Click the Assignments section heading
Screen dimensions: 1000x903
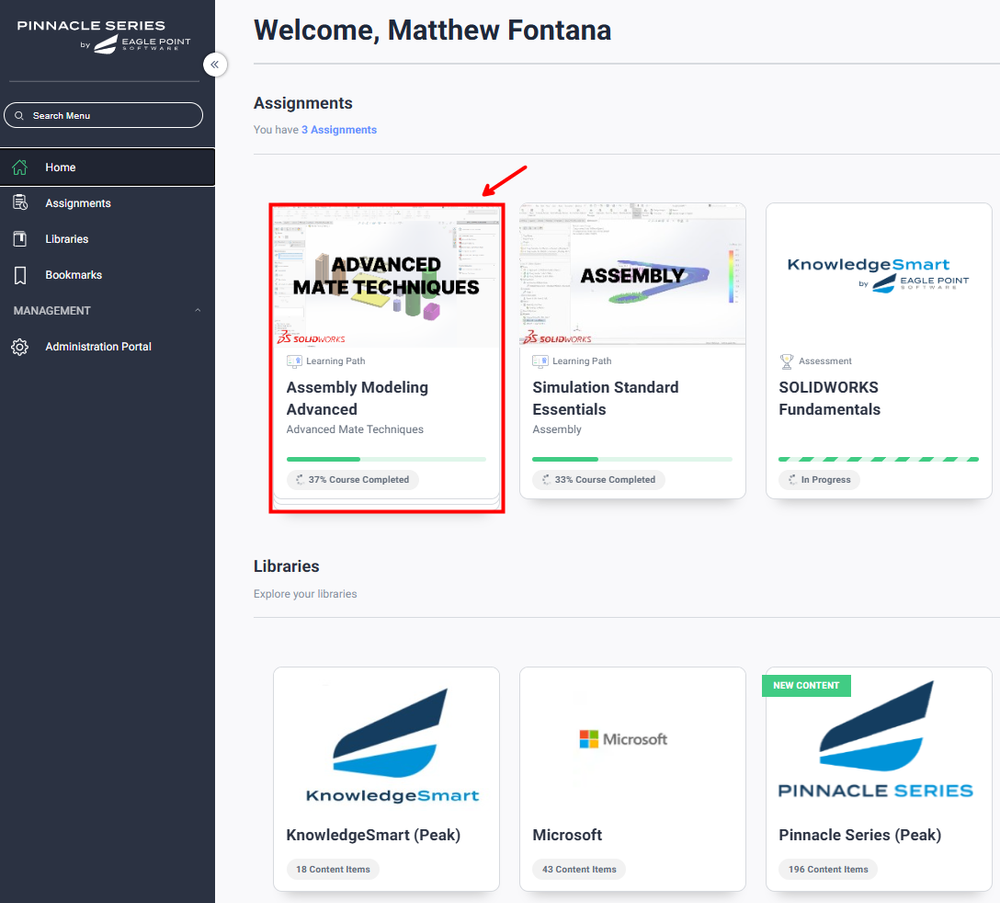click(x=303, y=103)
